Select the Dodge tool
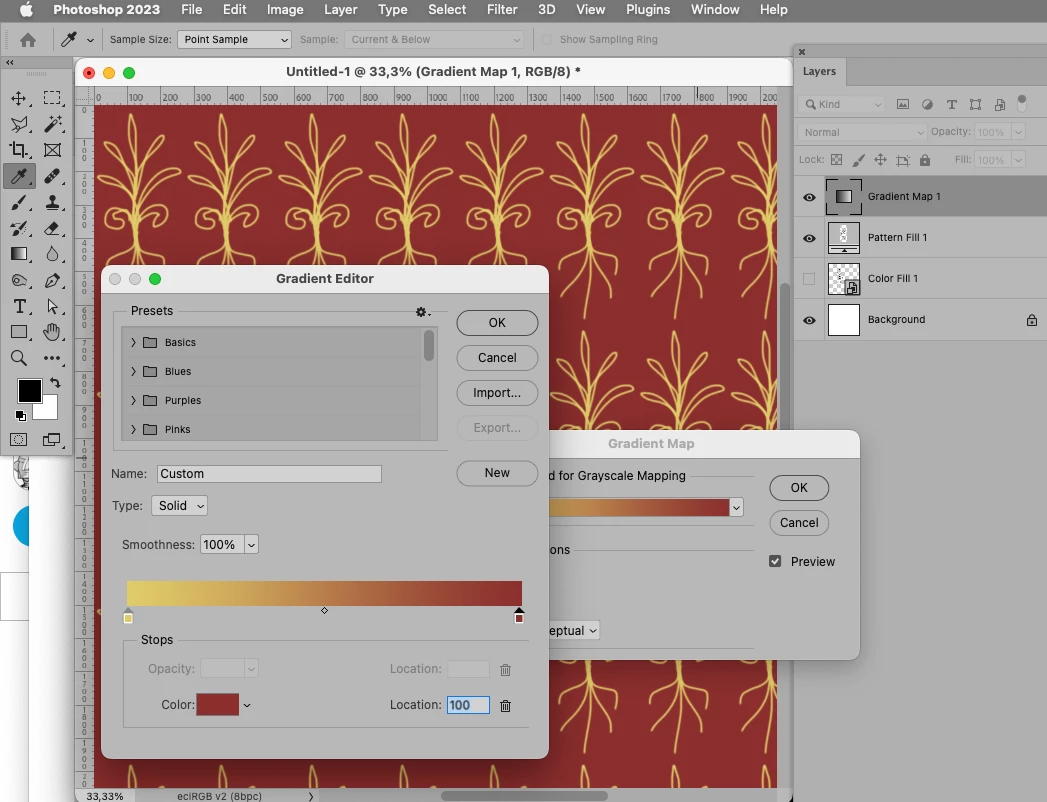Viewport: 1047px width, 802px height. (x=19, y=280)
